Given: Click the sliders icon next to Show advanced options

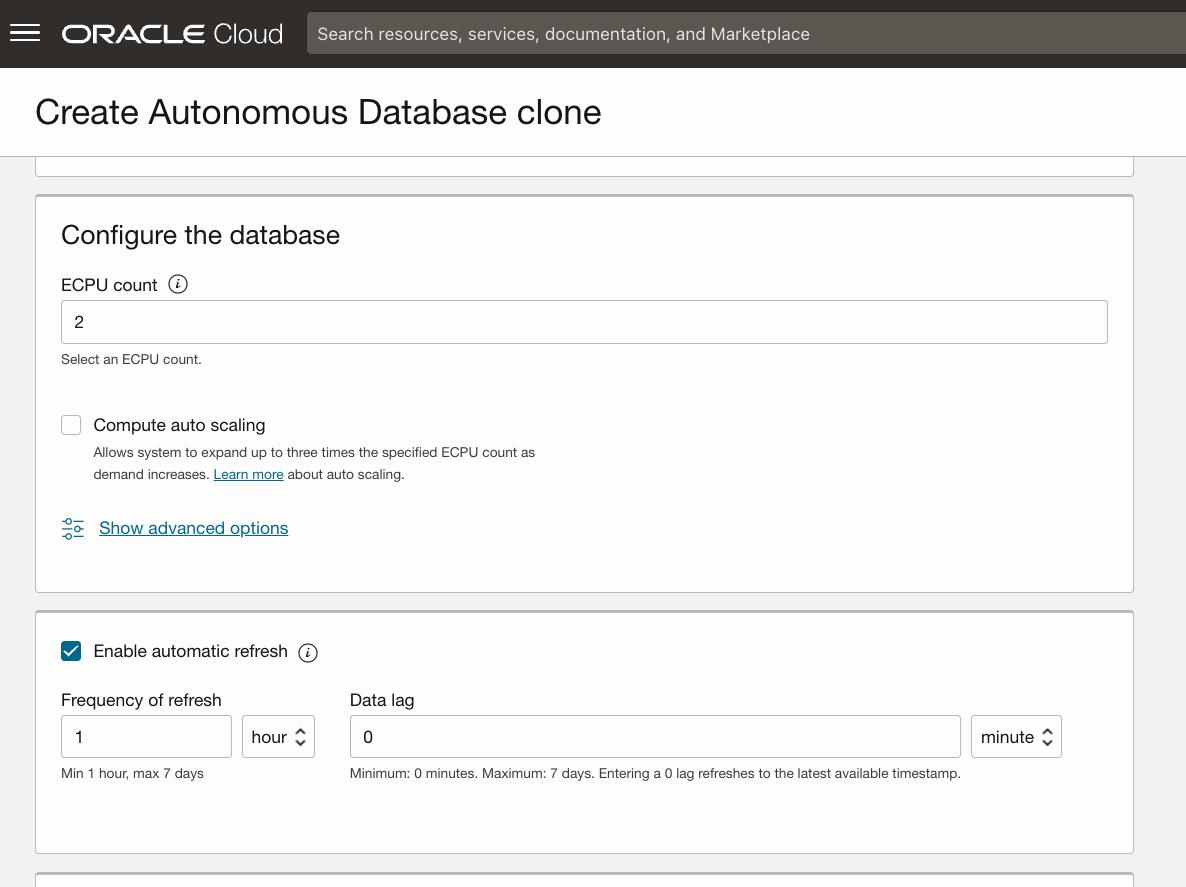Looking at the screenshot, I should 72,528.
